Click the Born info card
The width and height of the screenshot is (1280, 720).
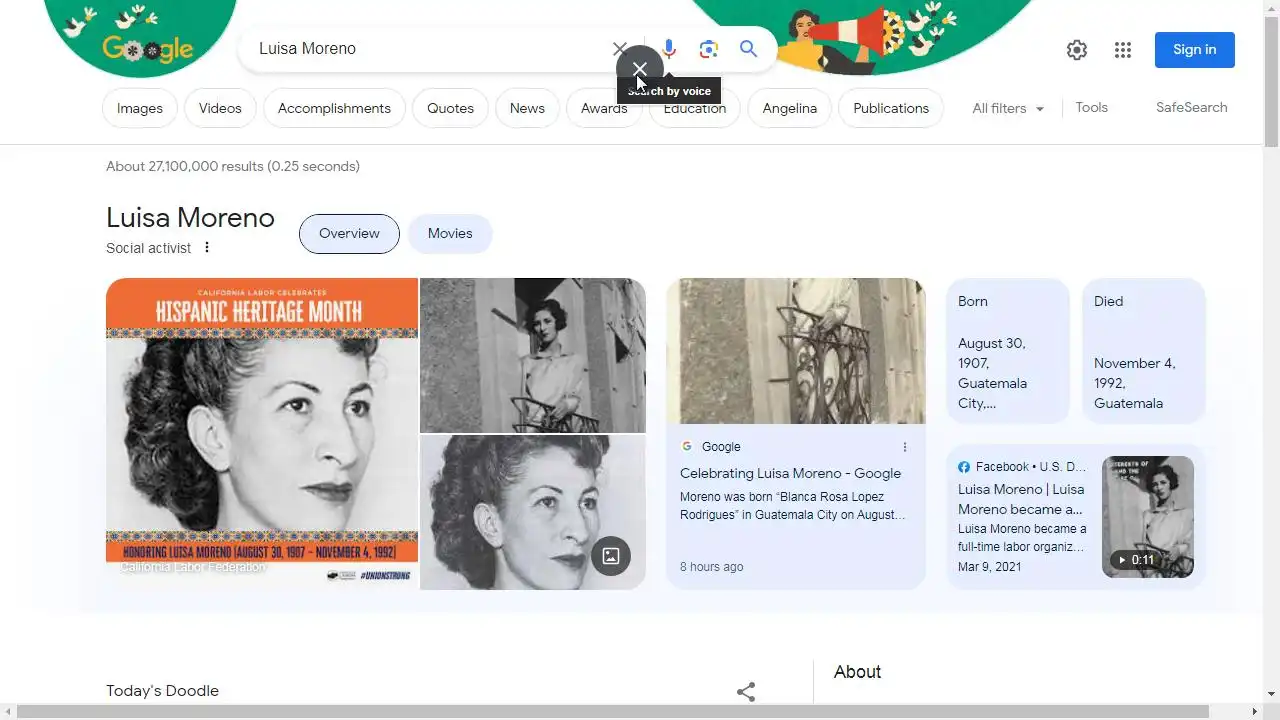(x=1008, y=351)
